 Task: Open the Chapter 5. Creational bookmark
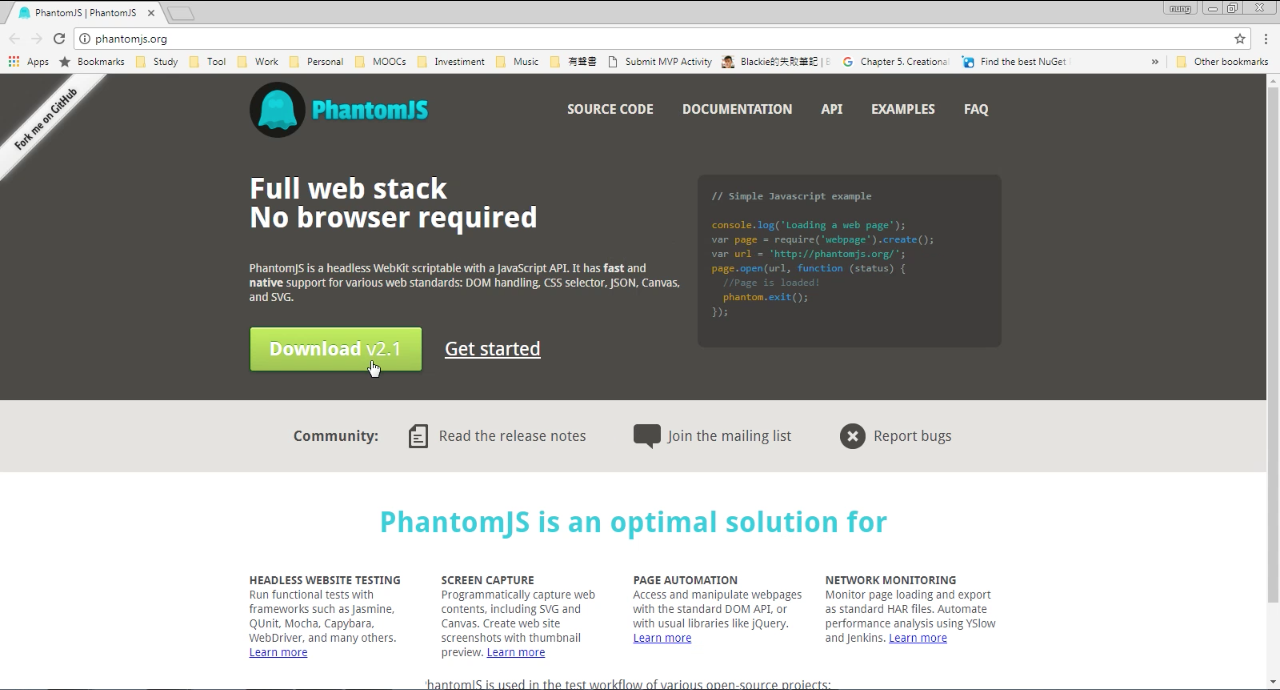pyautogui.click(x=896, y=62)
